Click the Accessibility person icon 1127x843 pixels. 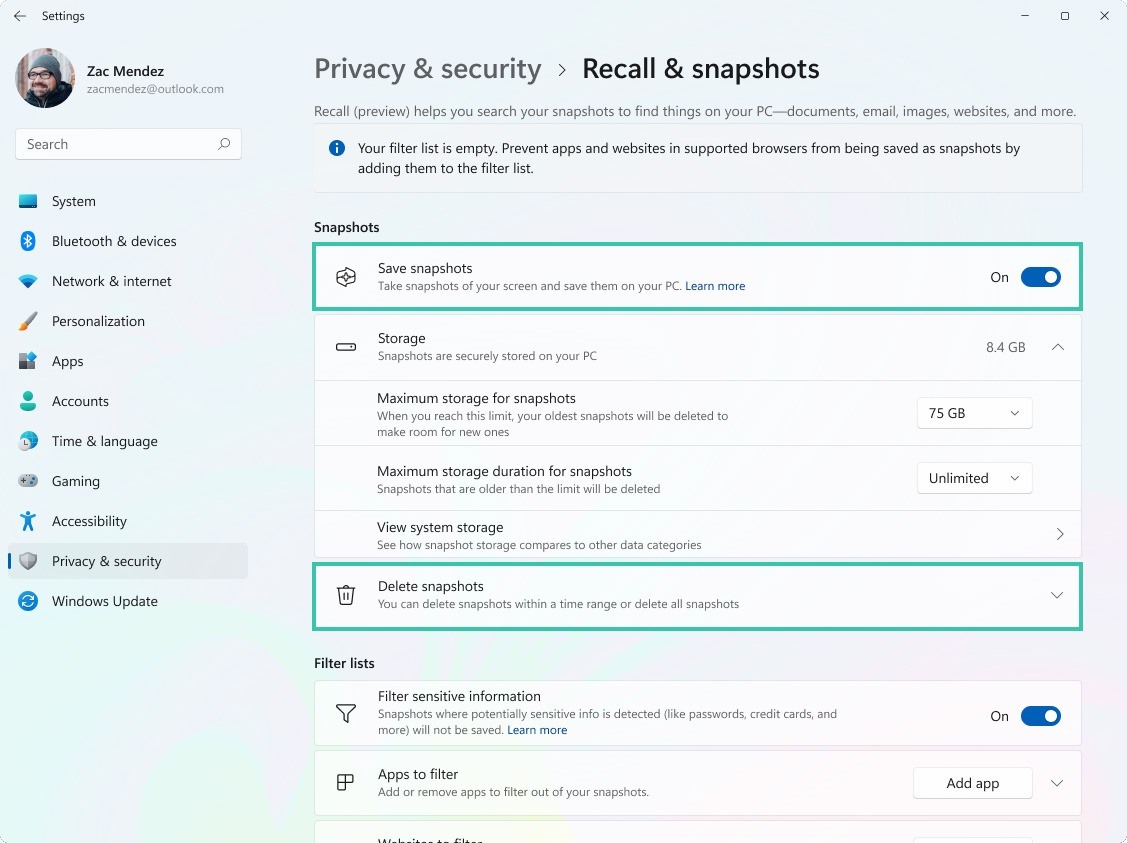(27, 521)
